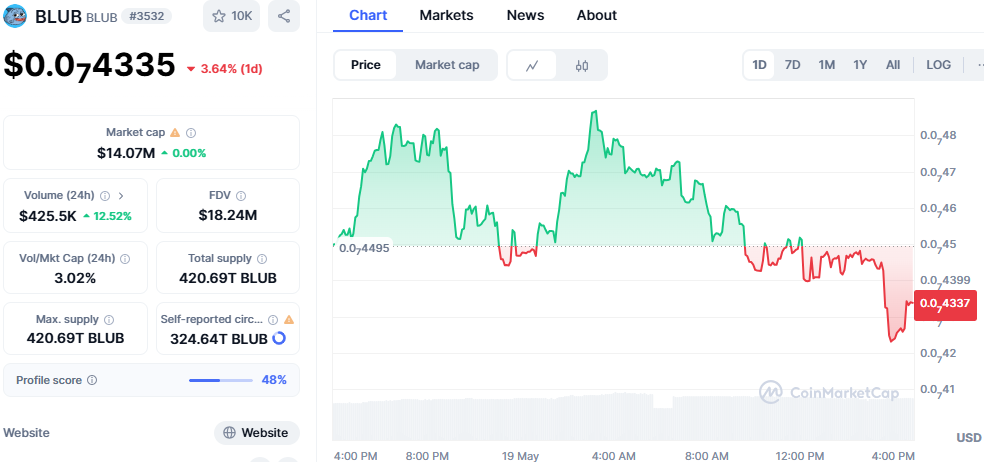Screen dimensions: 984x462
Task: Choose the All time range
Action: point(893,65)
